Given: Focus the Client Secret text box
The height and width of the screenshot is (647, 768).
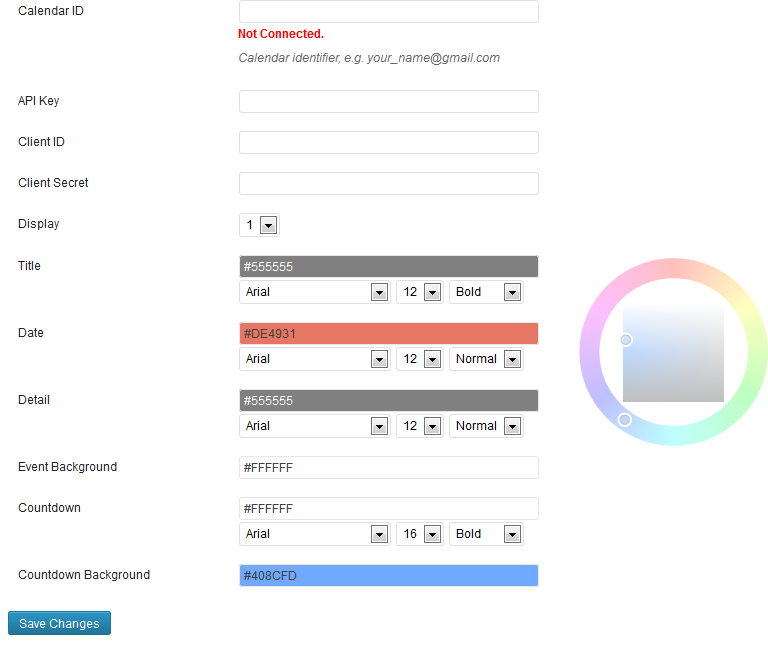Looking at the screenshot, I should tap(388, 184).
